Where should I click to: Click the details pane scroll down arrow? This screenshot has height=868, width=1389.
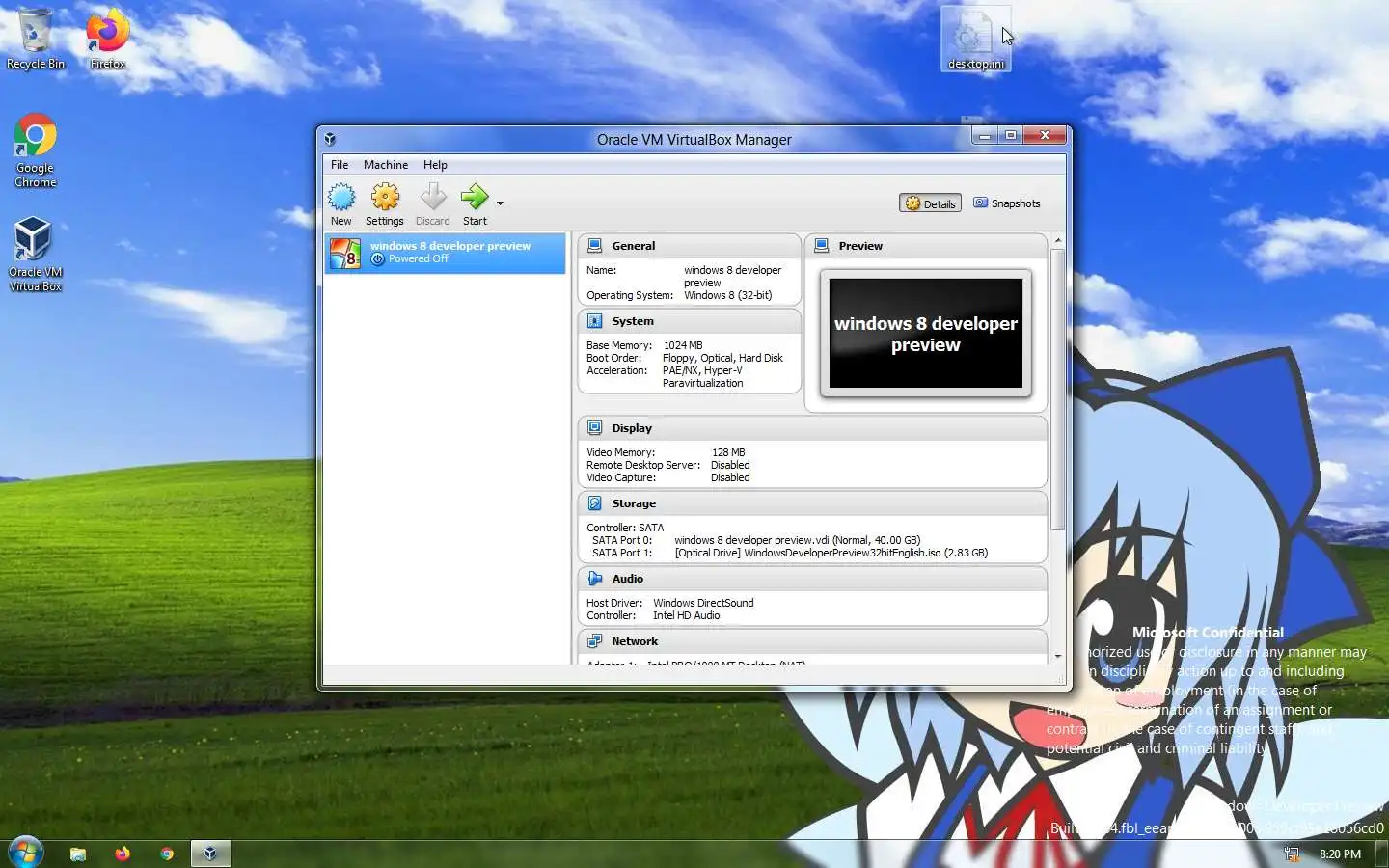(1058, 656)
